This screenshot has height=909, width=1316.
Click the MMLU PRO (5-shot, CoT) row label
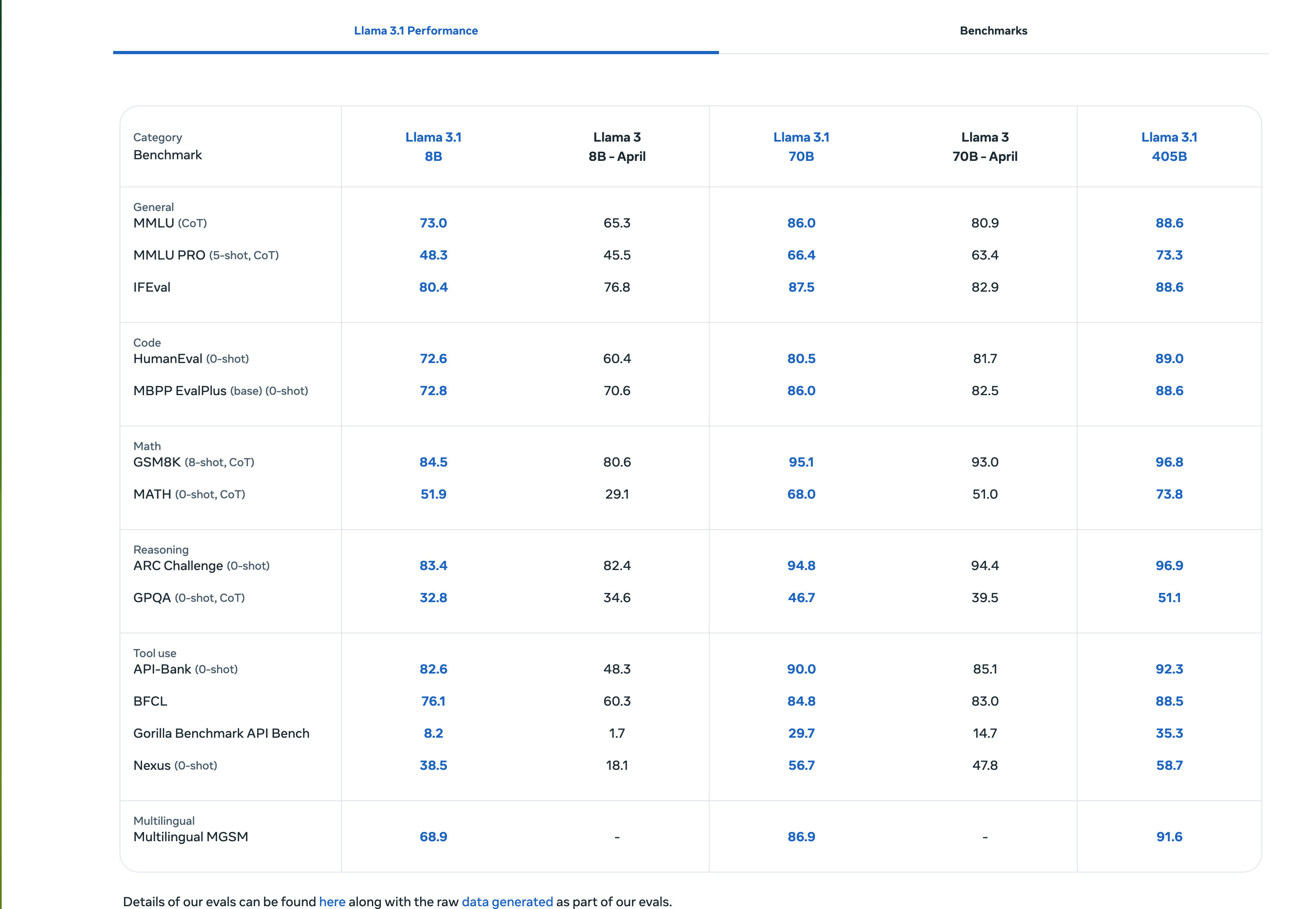[206, 255]
